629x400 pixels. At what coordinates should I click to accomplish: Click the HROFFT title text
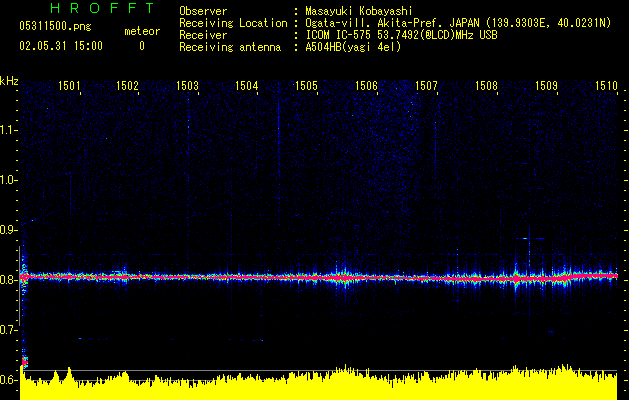click(102, 8)
